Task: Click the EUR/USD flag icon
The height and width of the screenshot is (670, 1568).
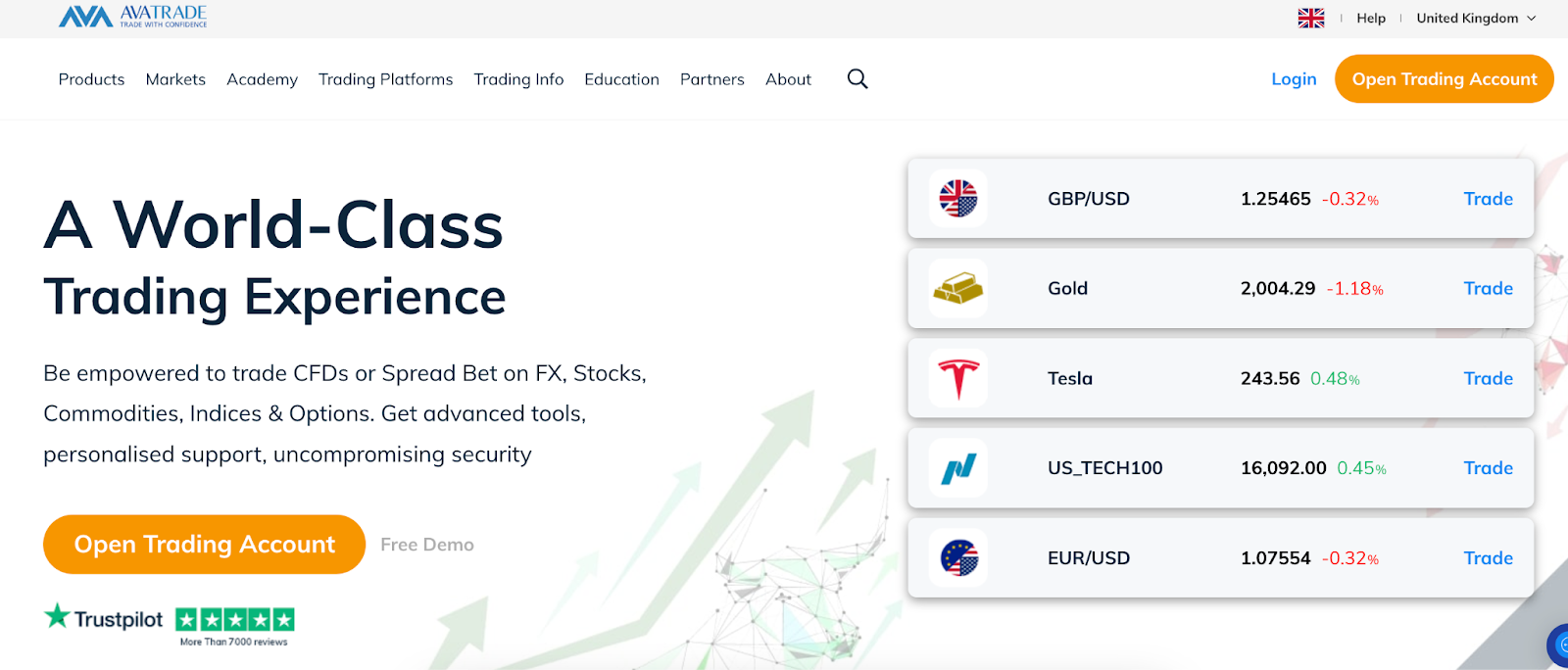Action: [x=958, y=558]
